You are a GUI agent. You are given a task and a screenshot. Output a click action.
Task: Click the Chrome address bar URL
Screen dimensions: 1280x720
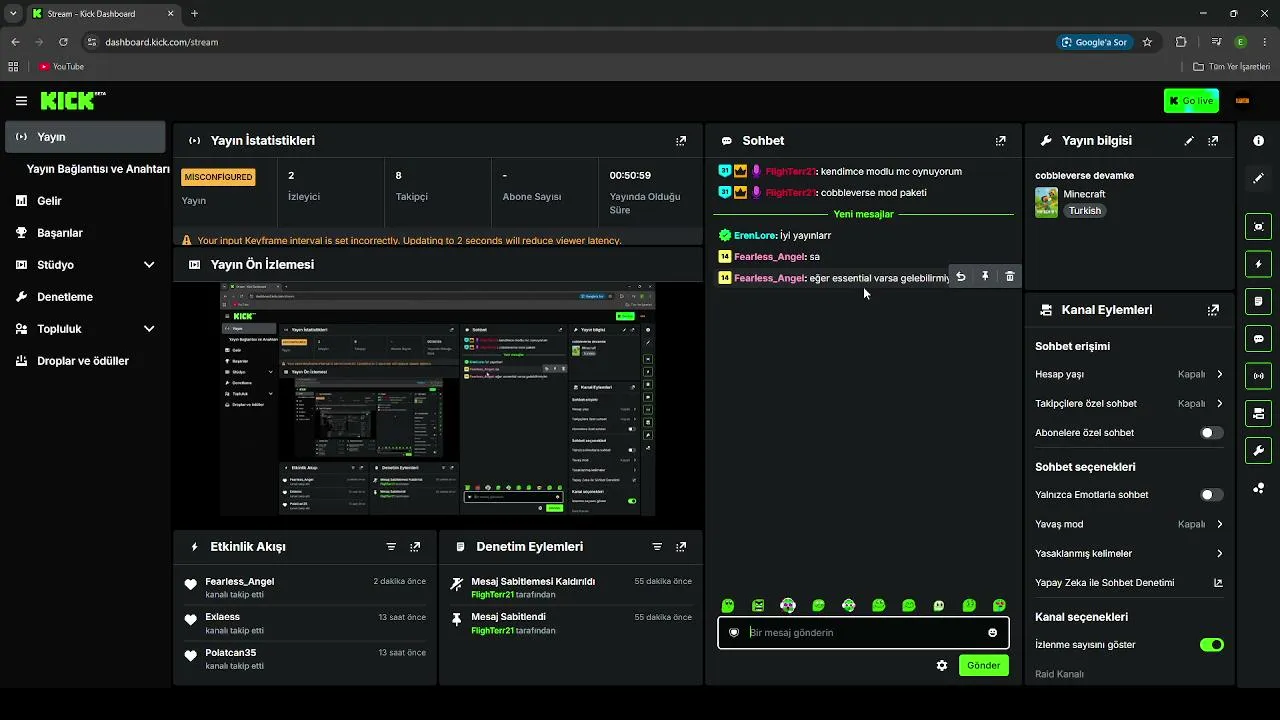pyautogui.click(x=162, y=42)
